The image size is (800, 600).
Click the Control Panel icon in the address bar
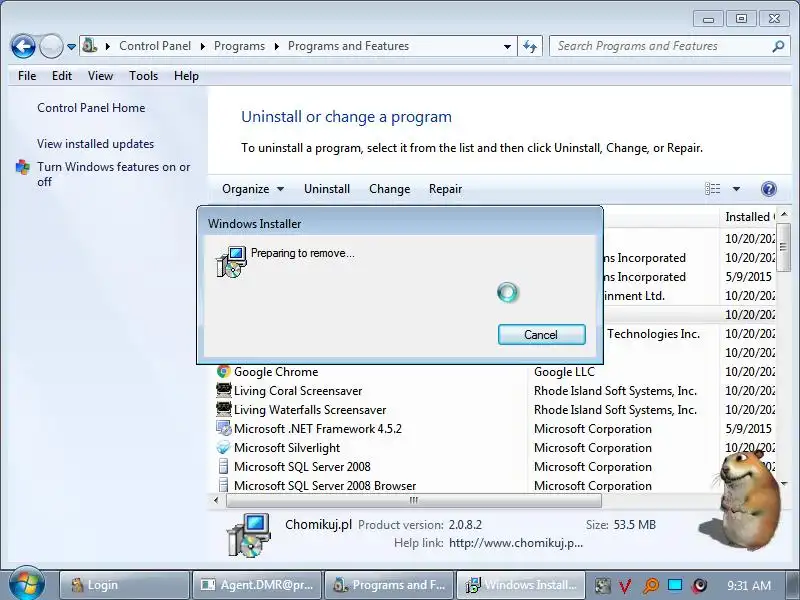click(90, 45)
